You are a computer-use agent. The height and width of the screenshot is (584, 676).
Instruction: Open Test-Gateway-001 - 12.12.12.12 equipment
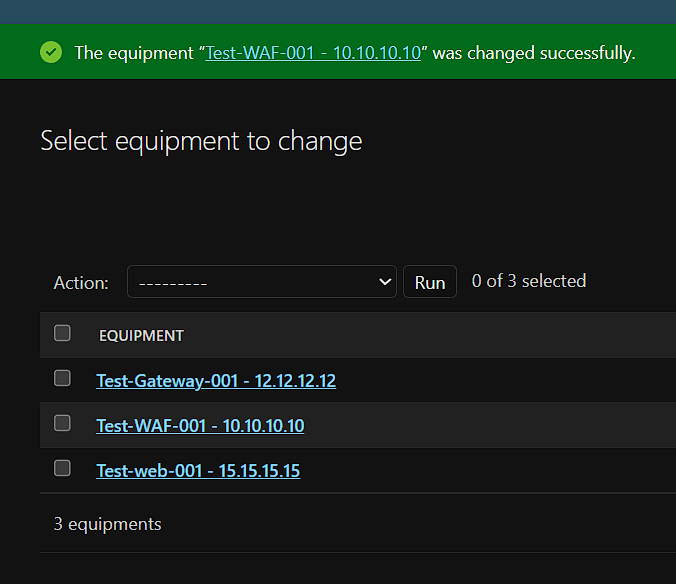(x=216, y=381)
